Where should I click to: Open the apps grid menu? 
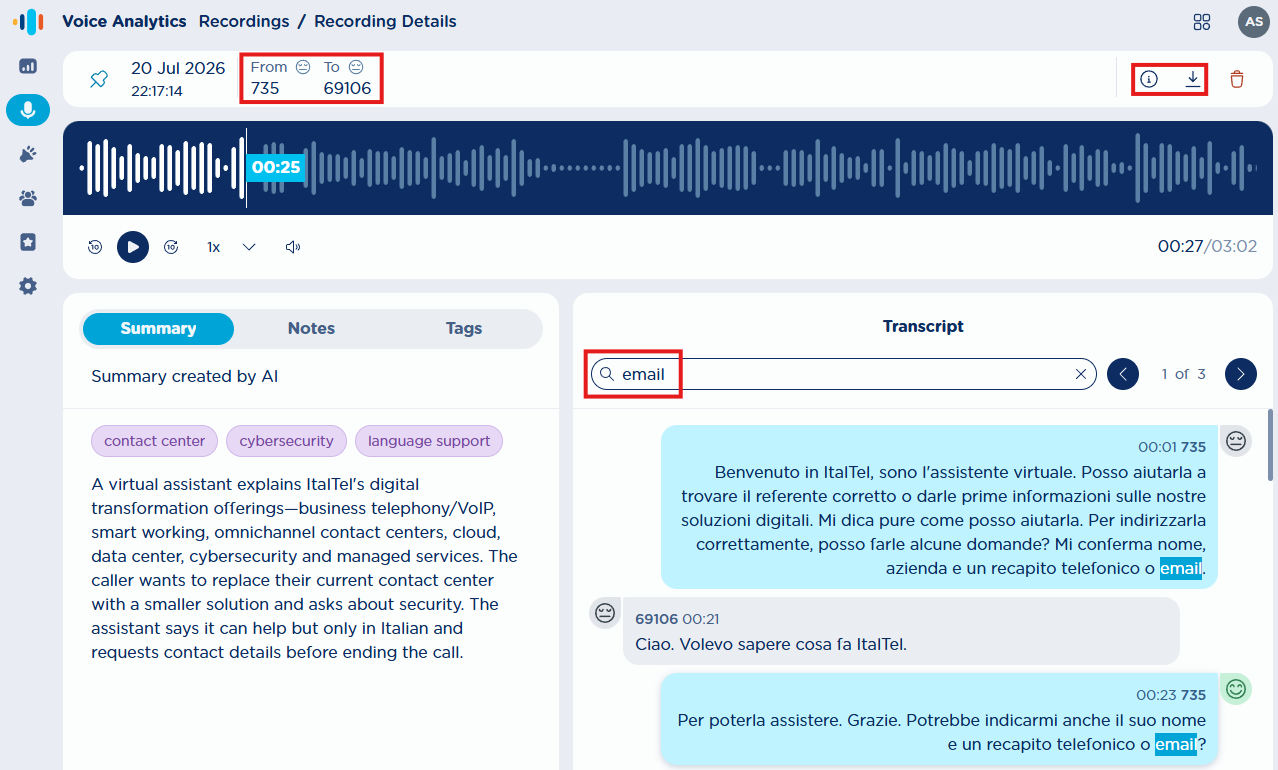click(x=1202, y=22)
